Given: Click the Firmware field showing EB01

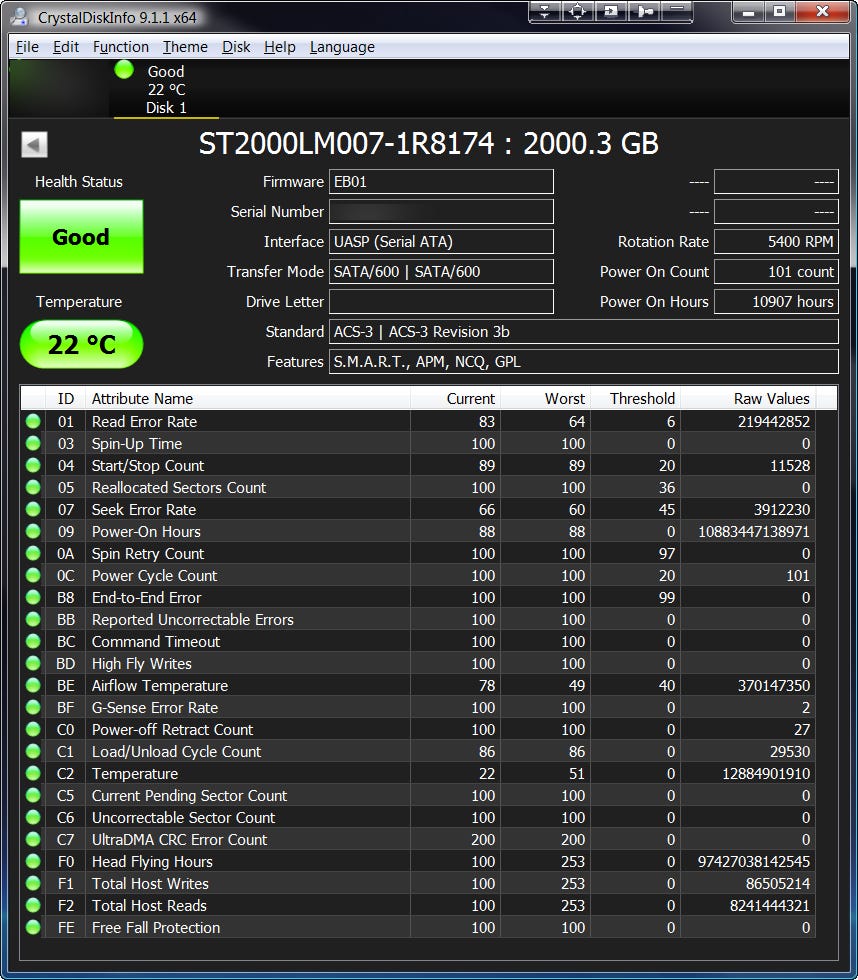Looking at the screenshot, I should tap(441, 182).
